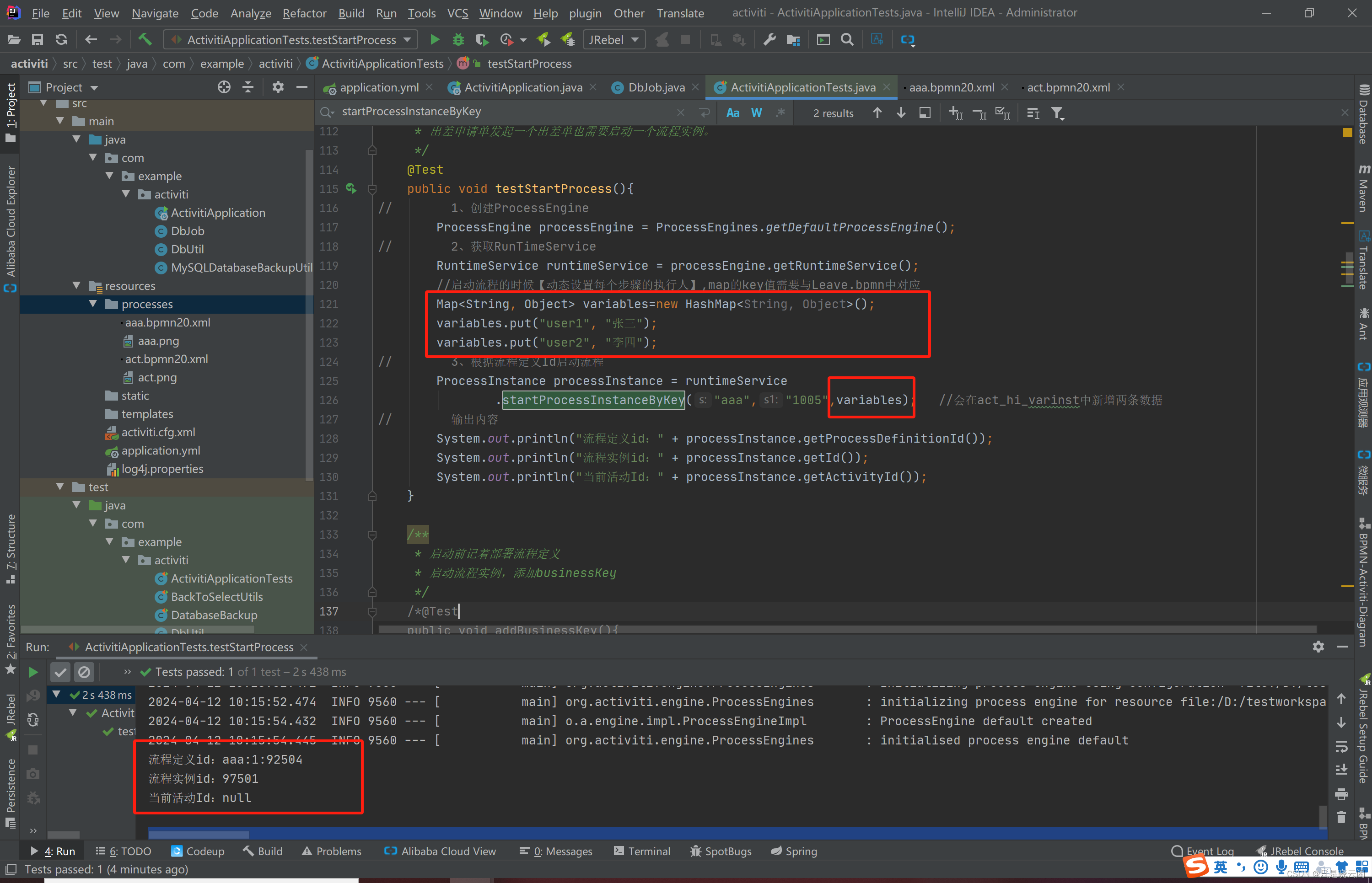Open Project panel gear options
The height and width of the screenshot is (883, 1372).
point(278,87)
